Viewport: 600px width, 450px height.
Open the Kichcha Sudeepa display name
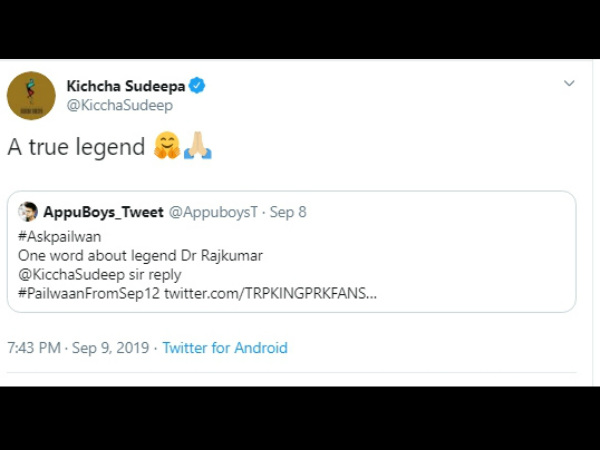click(124, 86)
